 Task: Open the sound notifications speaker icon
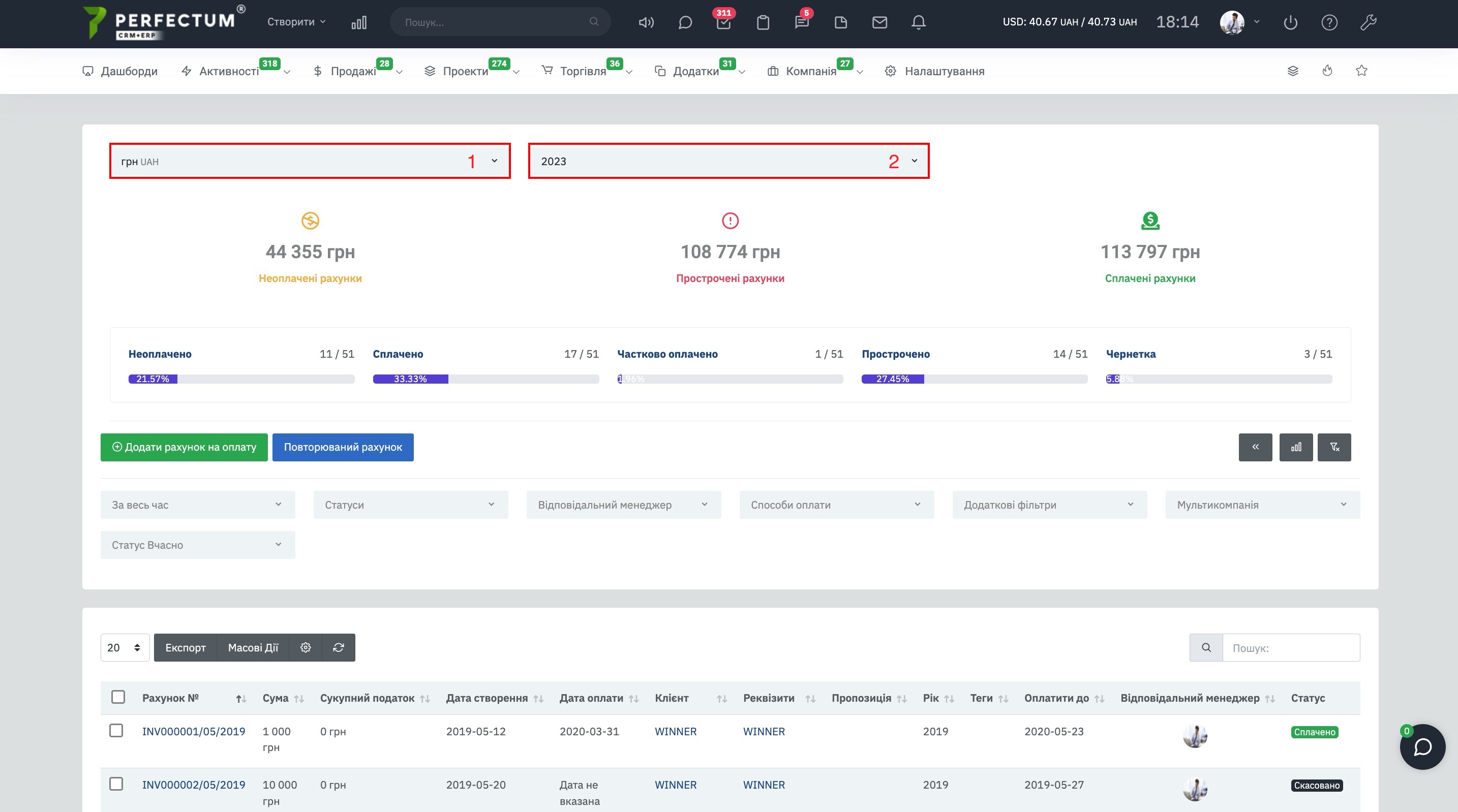646,23
